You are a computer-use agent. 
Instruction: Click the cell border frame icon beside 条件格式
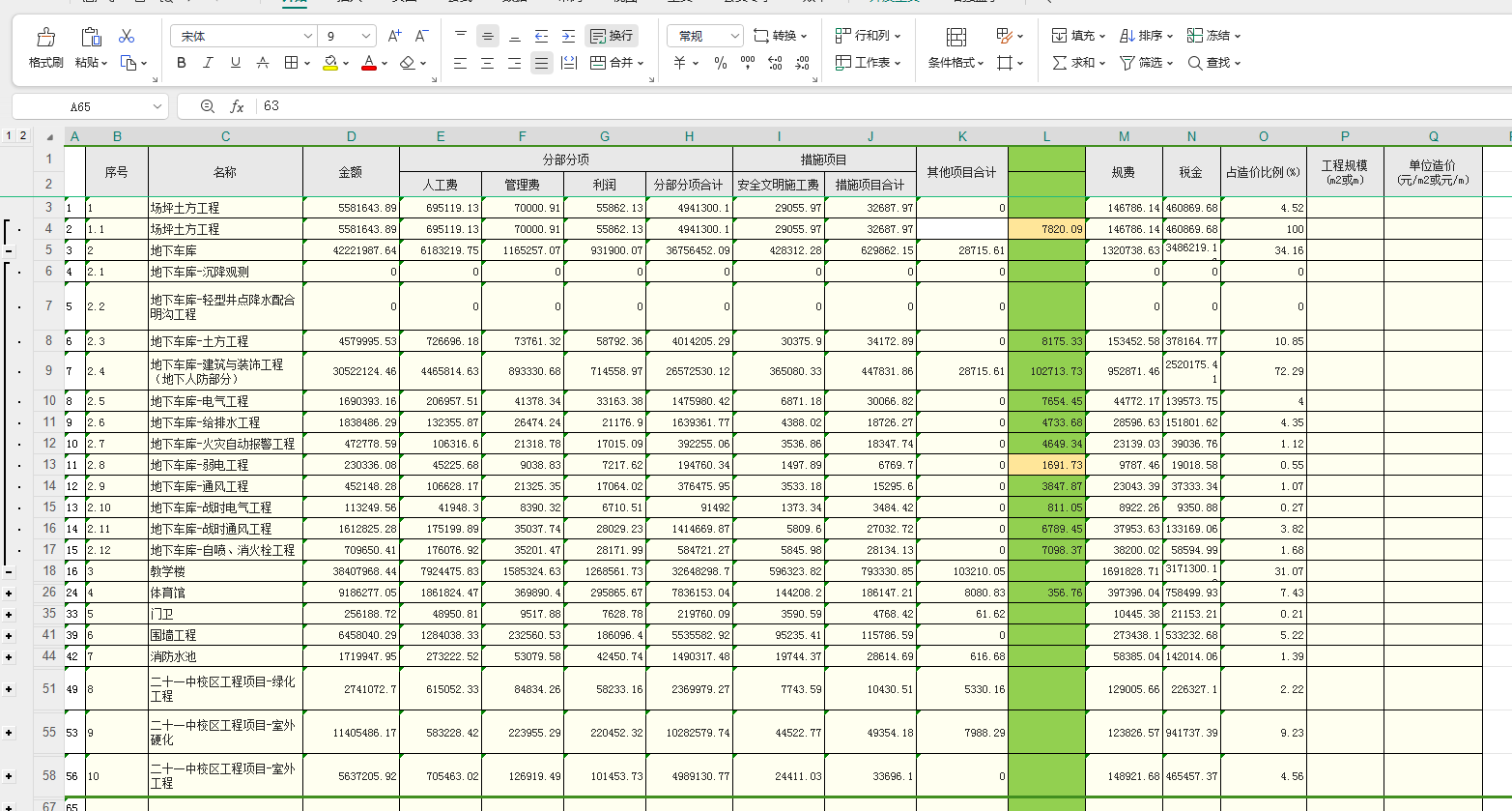(x=1005, y=63)
